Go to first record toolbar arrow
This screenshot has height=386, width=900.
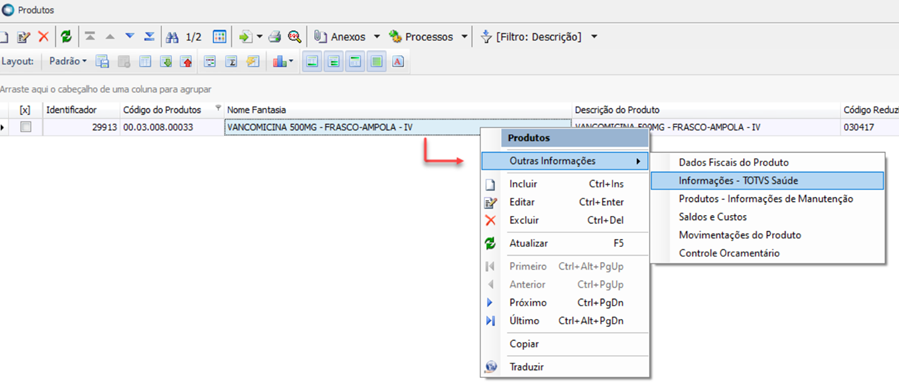point(90,37)
